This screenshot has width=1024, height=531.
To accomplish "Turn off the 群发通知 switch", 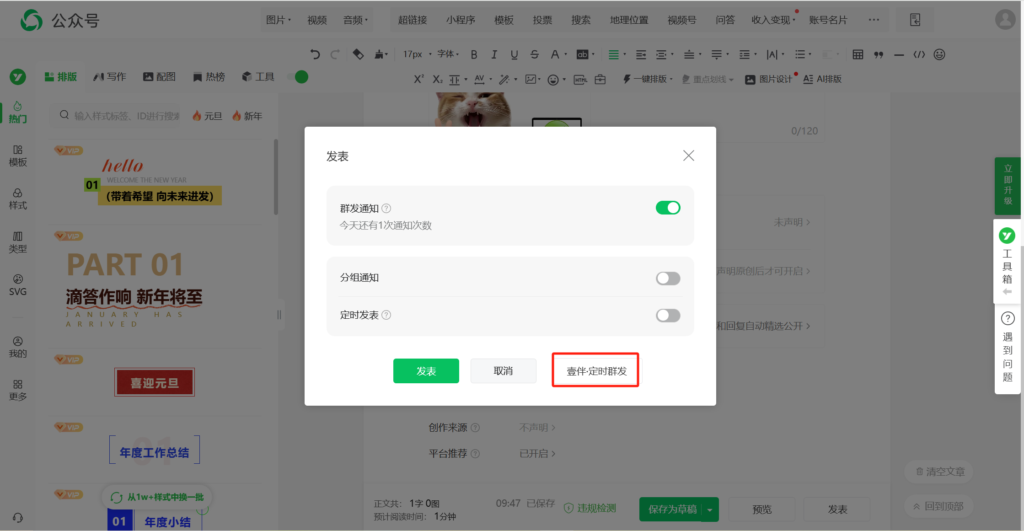I will (x=668, y=208).
